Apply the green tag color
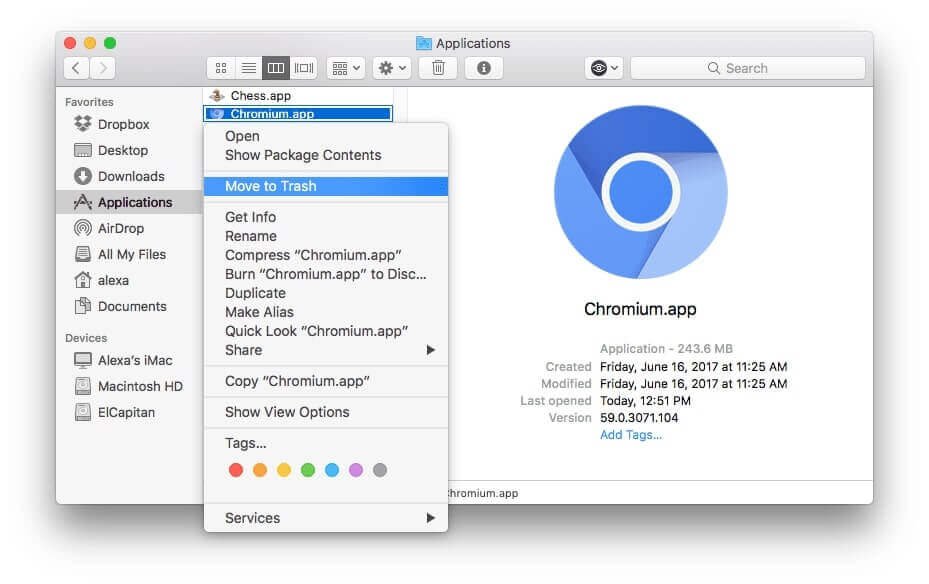 coord(308,470)
